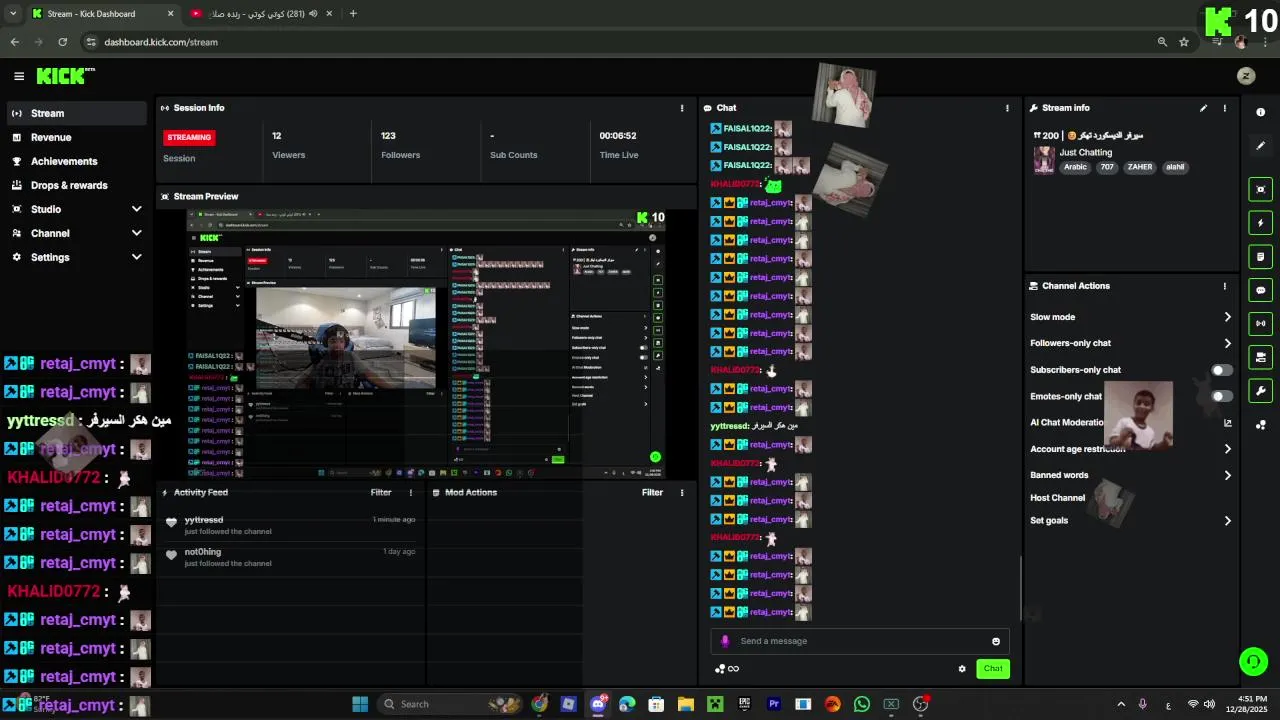
Task: Toggle the lightning bolt panel icon in sidebar
Action: [x=1261, y=223]
